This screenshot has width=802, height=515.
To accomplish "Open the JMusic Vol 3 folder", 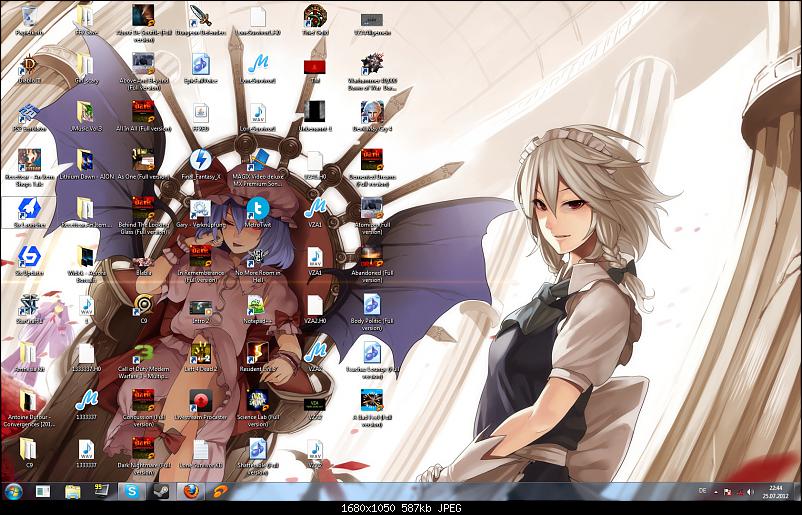I will tap(86, 112).
